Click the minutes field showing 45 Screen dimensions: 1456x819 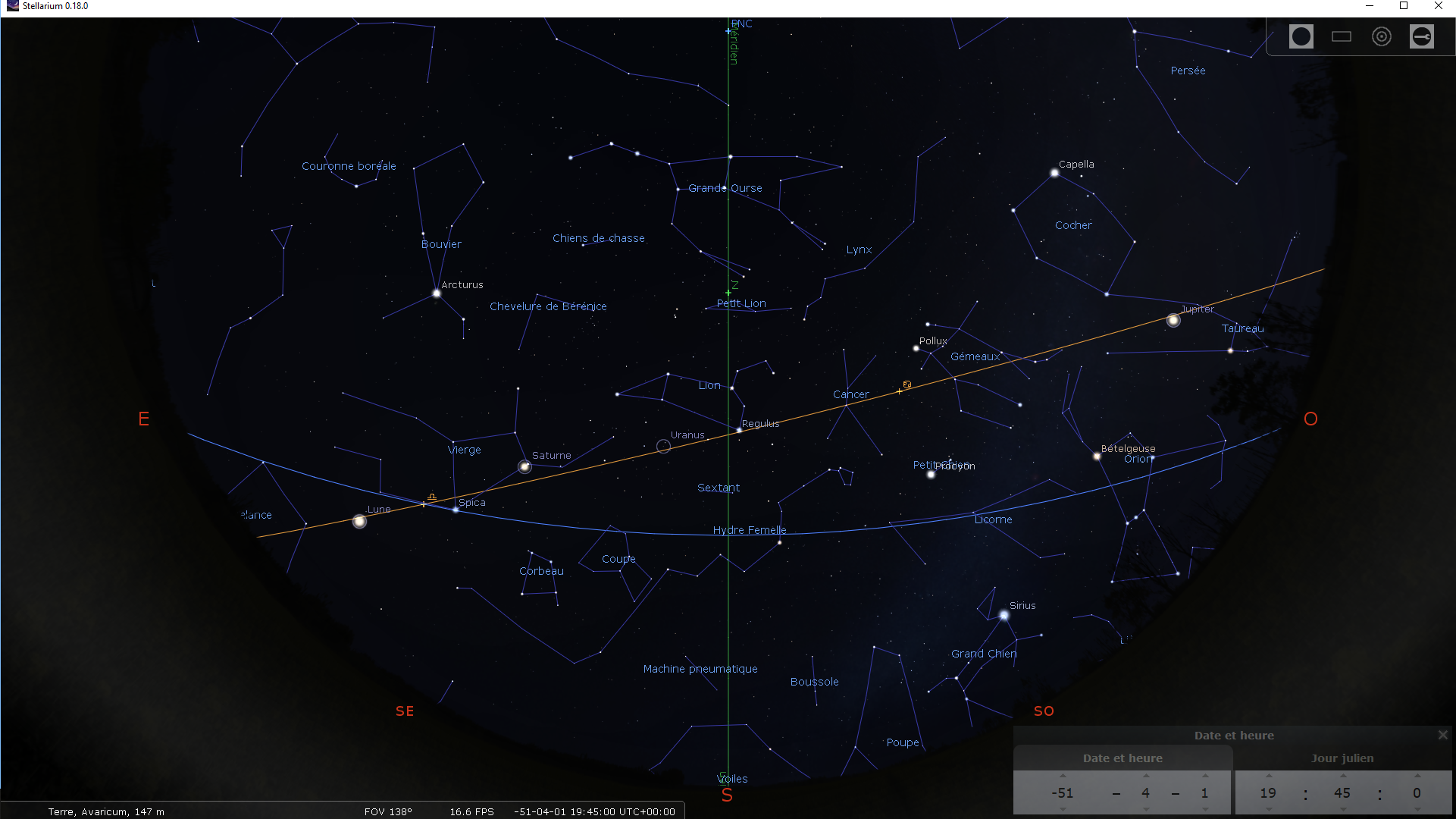1342,793
